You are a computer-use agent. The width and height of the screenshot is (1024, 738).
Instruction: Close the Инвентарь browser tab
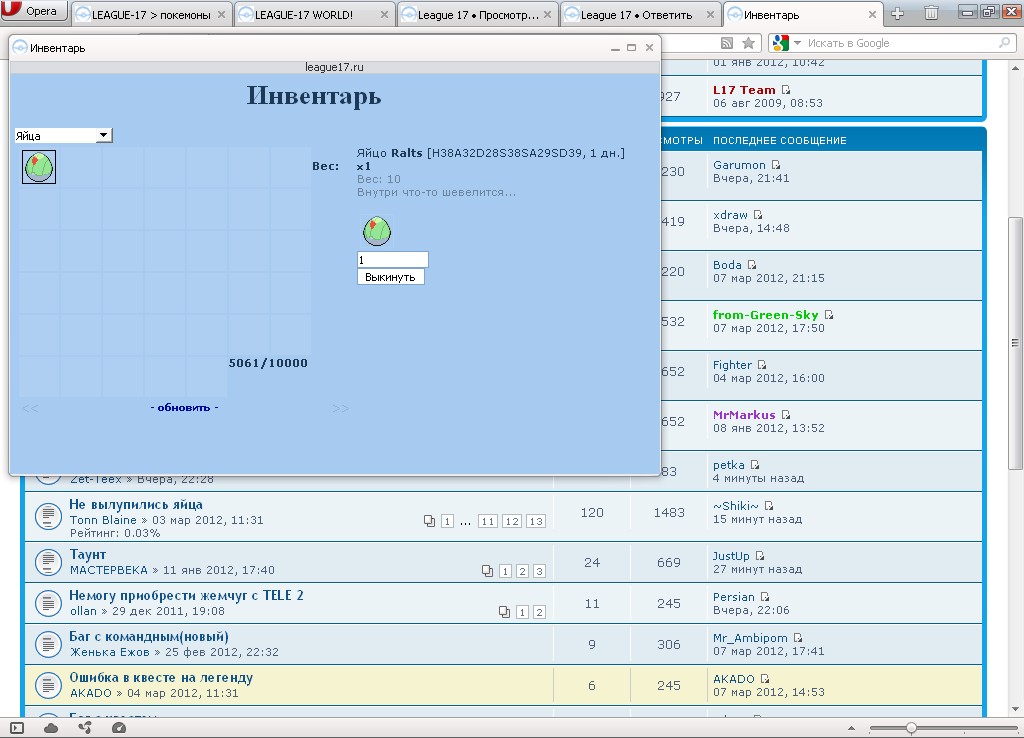tap(872, 14)
